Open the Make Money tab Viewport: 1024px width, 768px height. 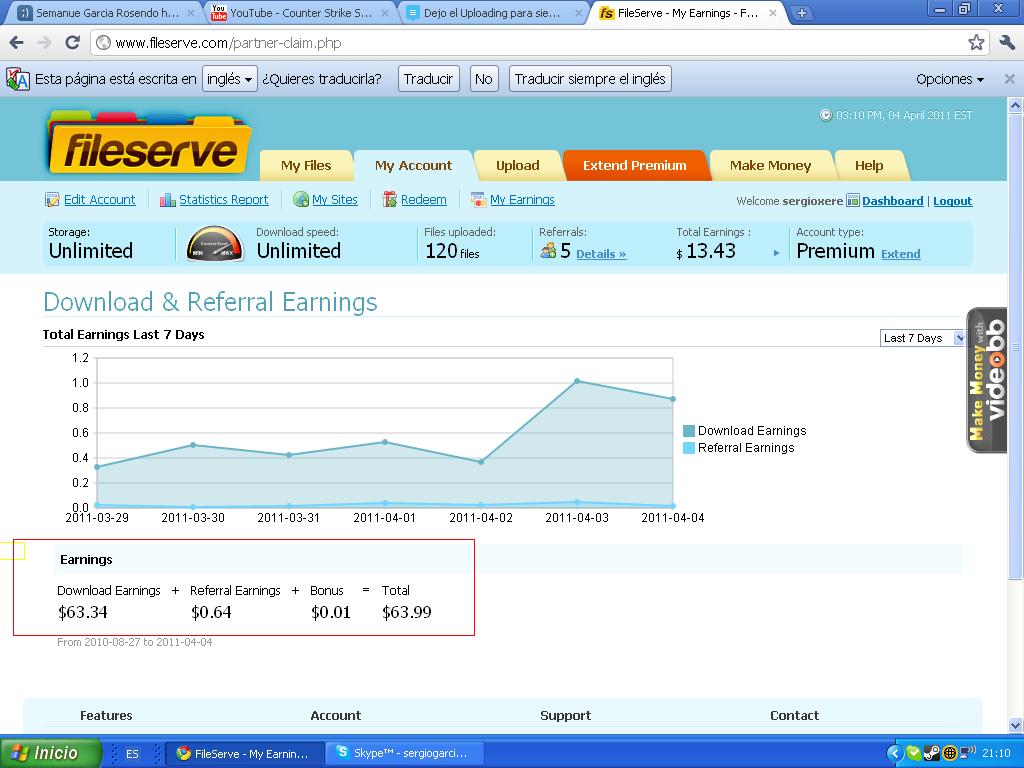pyautogui.click(x=771, y=166)
